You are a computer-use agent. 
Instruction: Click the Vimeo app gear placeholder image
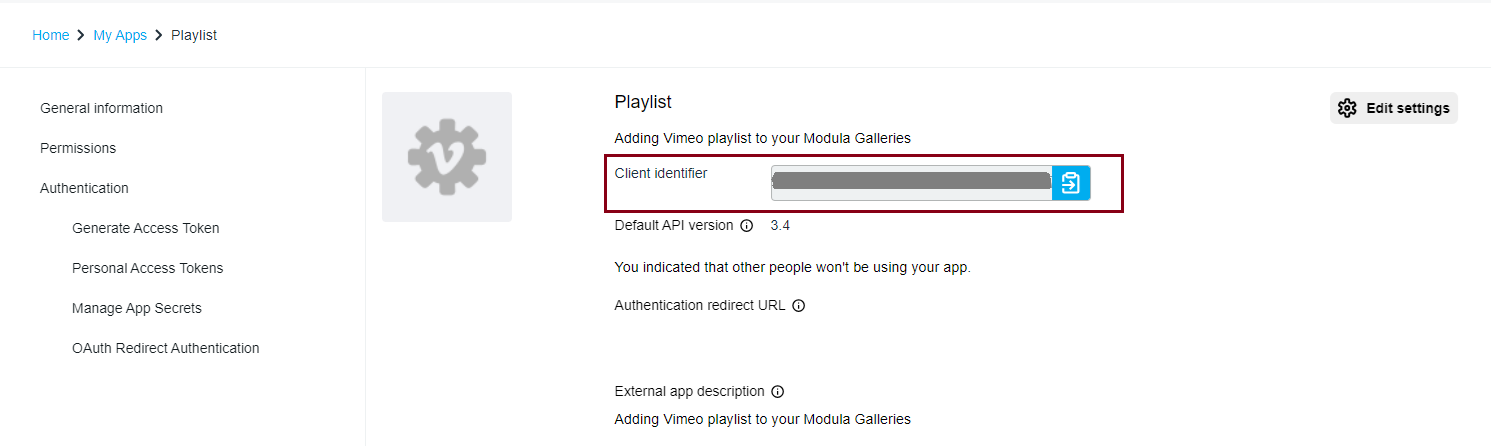(x=447, y=157)
